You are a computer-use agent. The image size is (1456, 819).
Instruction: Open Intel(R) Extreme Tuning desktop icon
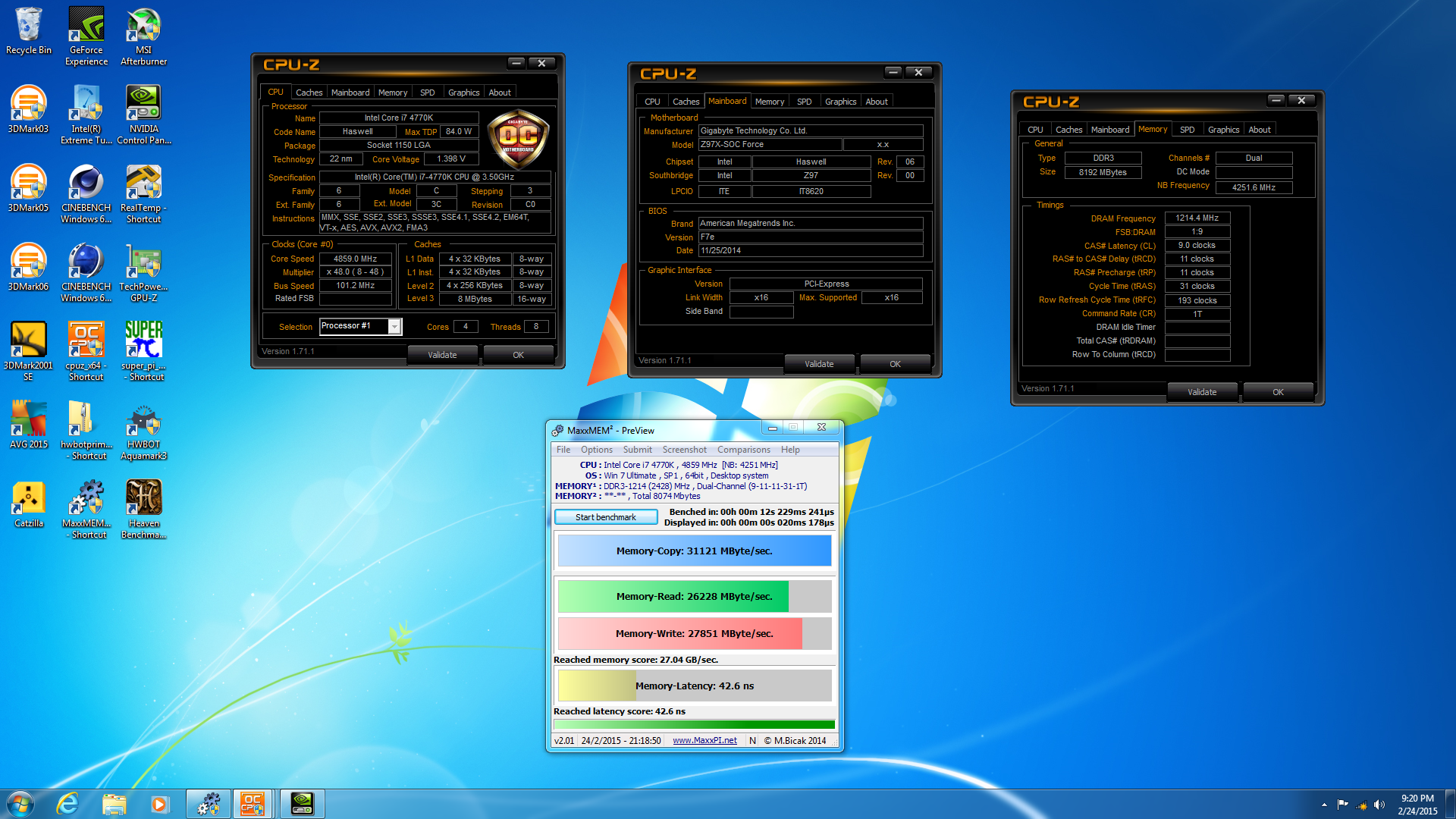(x=86, y=115)
